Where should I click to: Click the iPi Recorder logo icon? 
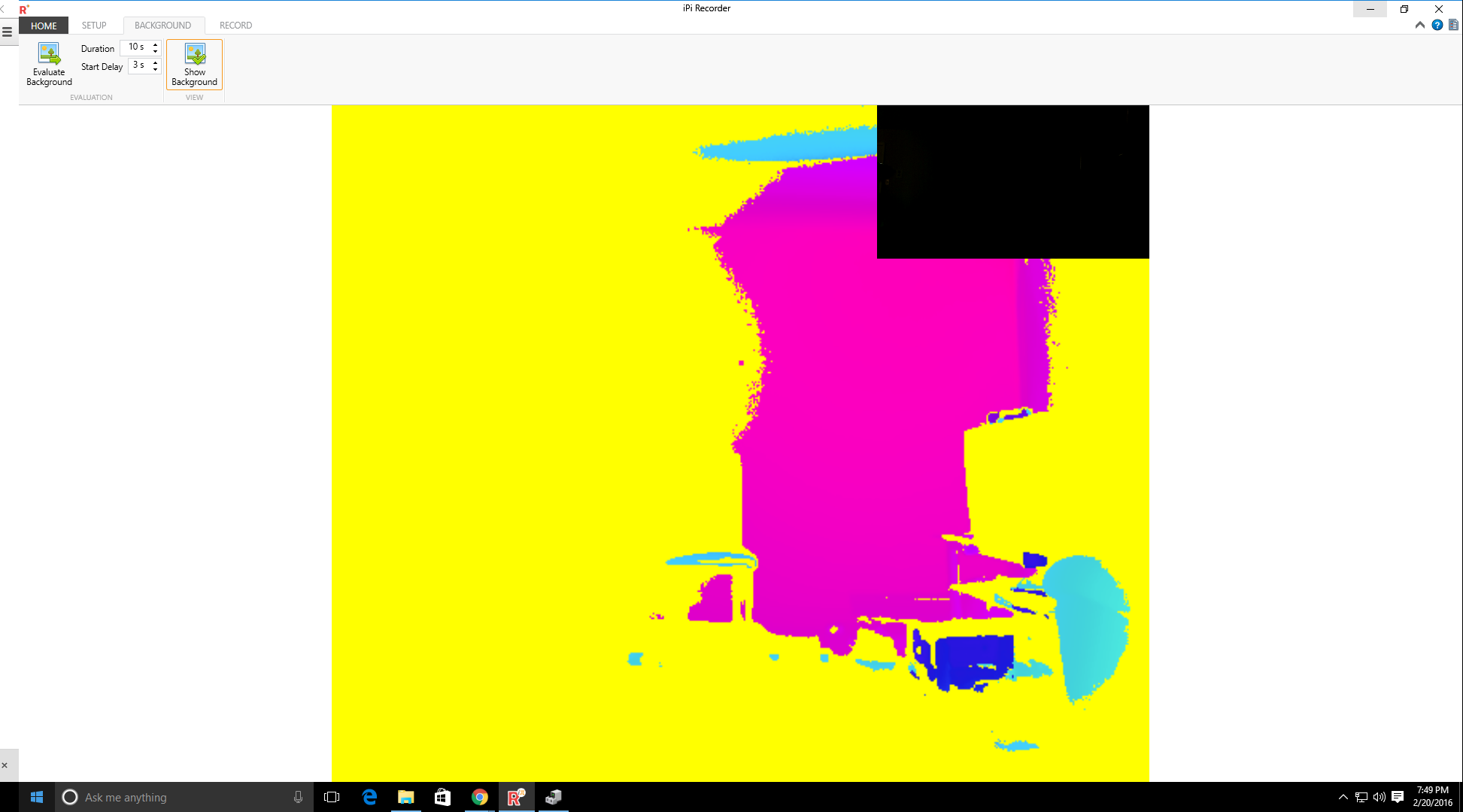(24, 9)
